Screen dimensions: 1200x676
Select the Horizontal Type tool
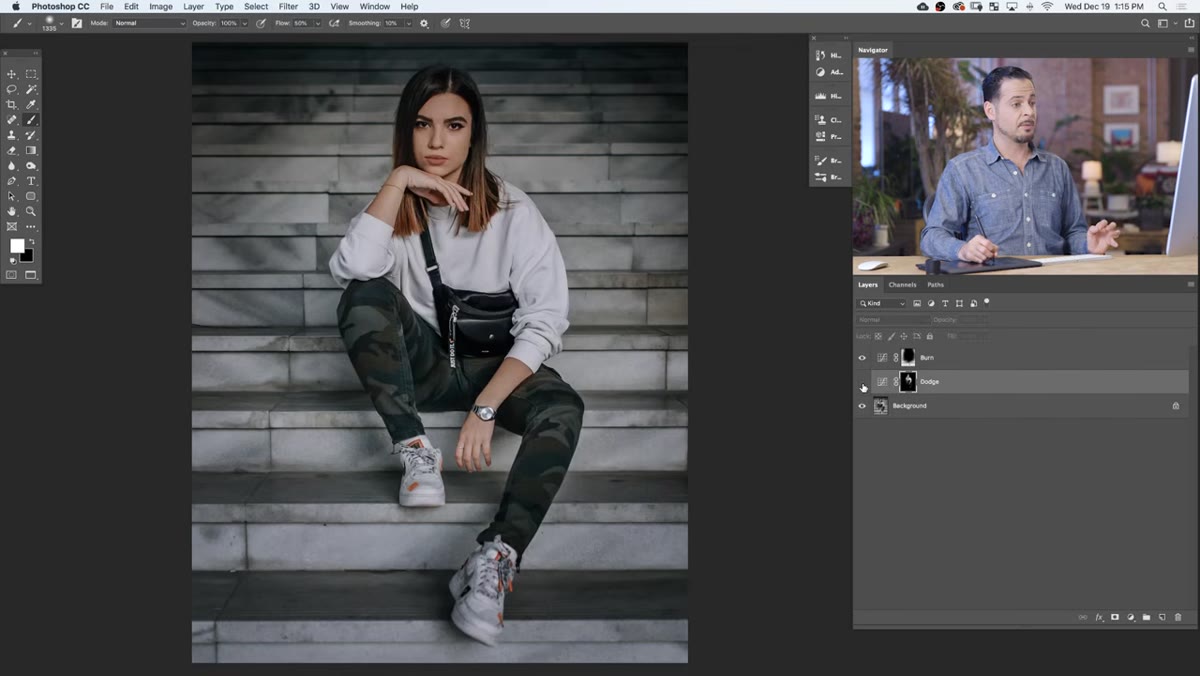(x=31, y=181)
